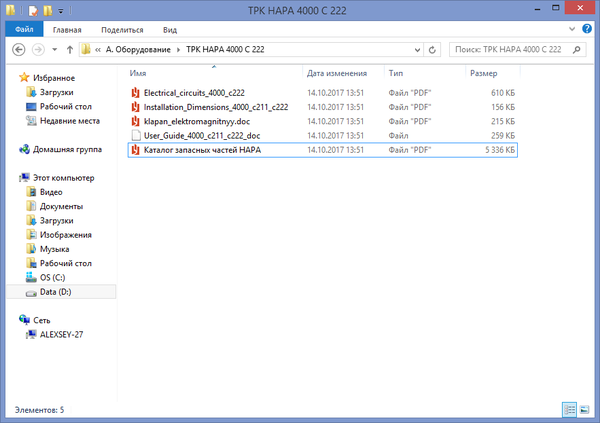Sort by Размер column header

pos(484,73)
